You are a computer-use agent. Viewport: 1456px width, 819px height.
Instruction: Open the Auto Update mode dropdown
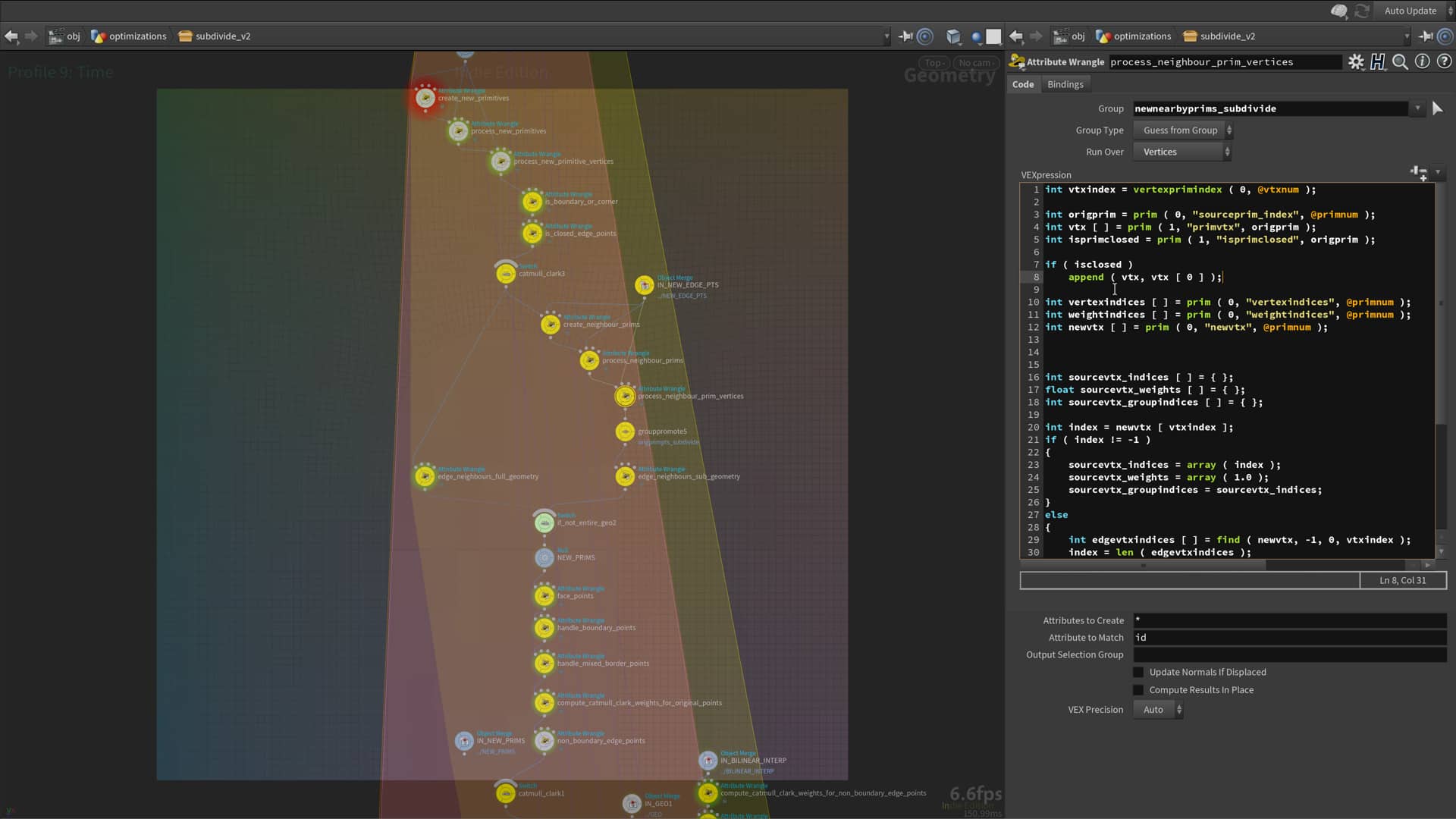[x=1416, y=11]
